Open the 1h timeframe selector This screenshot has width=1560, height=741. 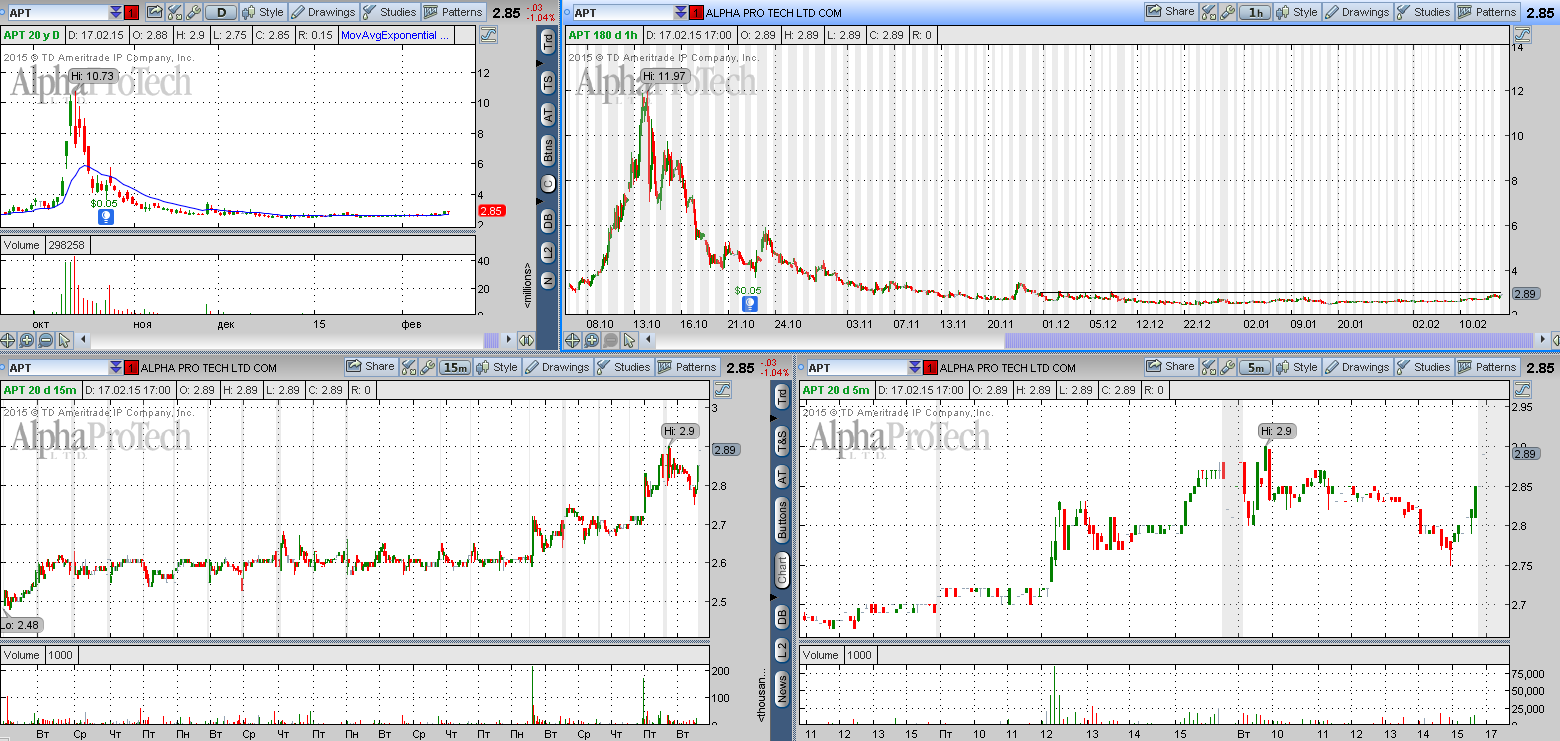coord(1255,13)
